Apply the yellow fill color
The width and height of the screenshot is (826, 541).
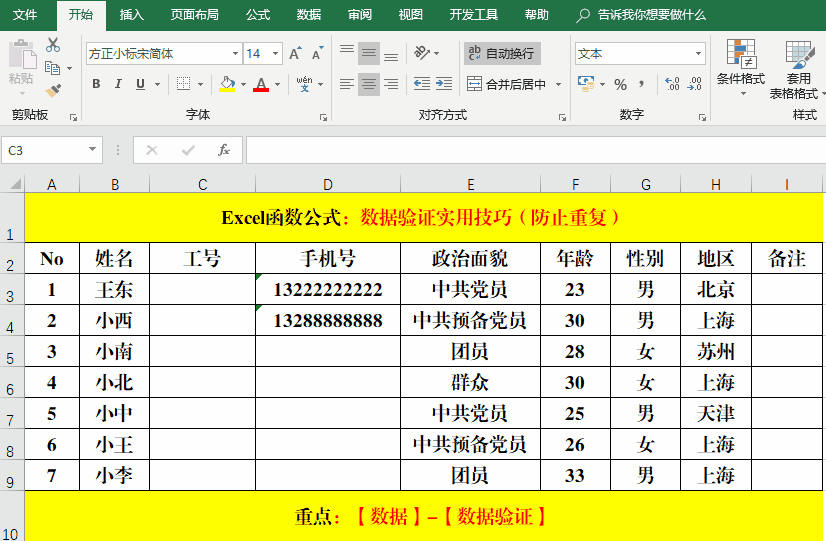coord(227,84)
